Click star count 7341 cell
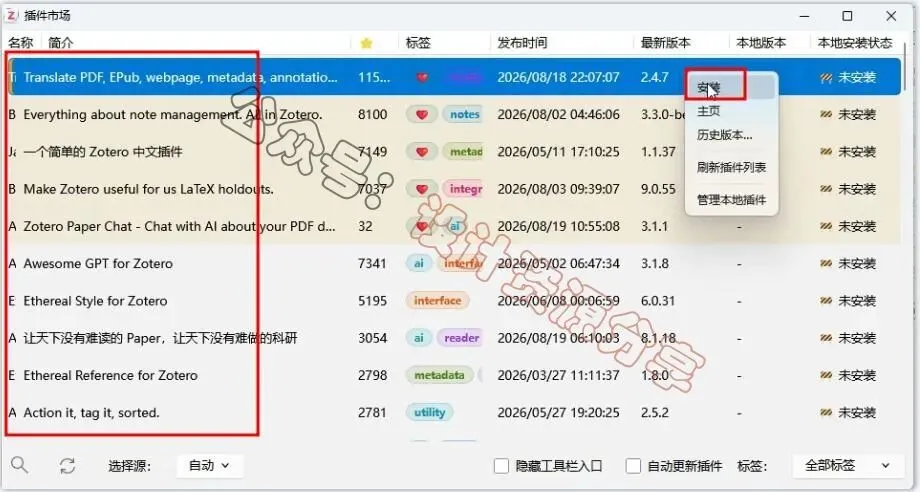The width and height of the screenshot is (920, 492). (372, 263)
